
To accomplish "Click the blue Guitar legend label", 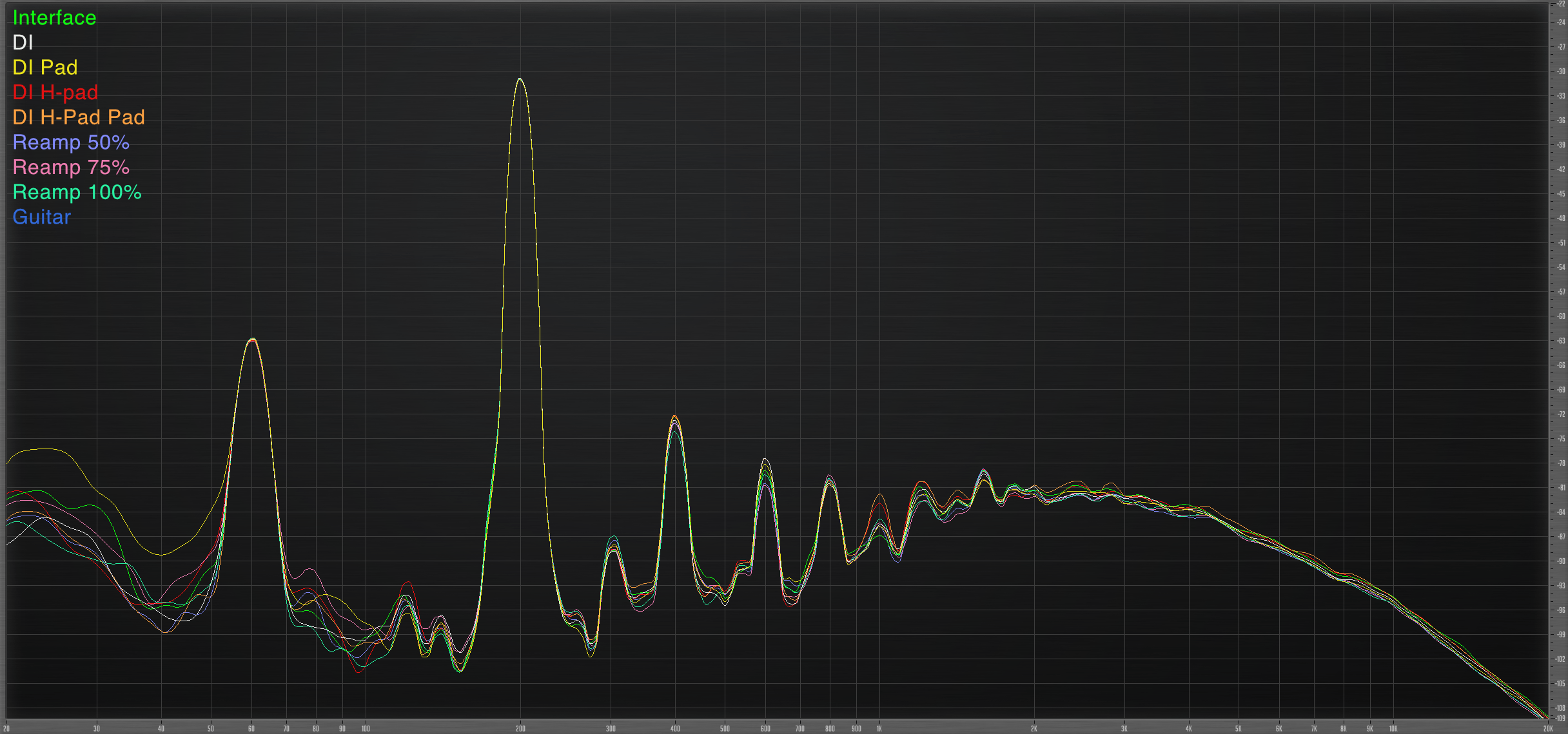I will coord(41,217).
